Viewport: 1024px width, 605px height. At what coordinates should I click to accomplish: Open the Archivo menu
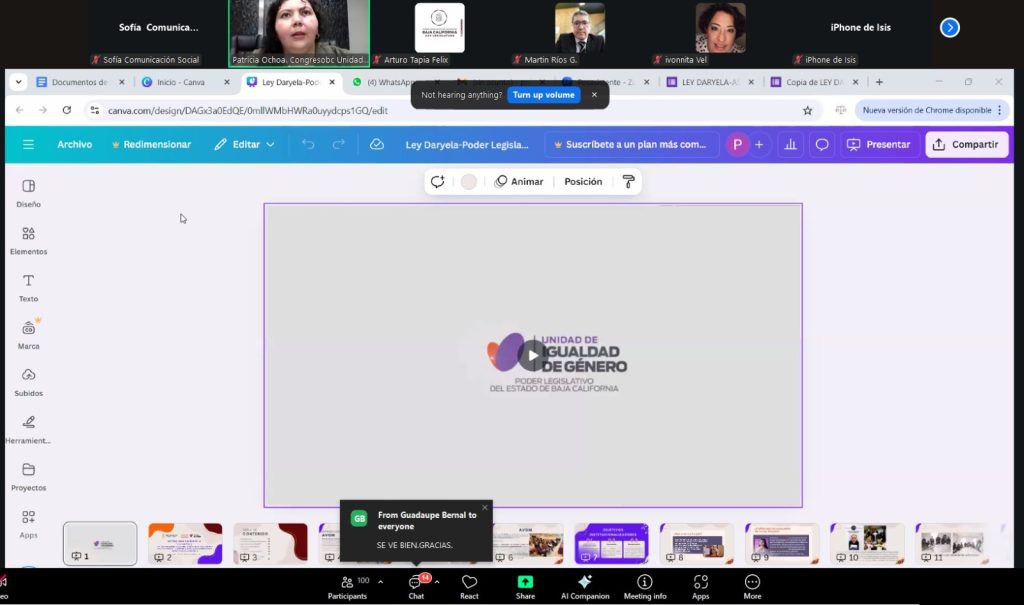pyautogui.click(x=74, y=144)
